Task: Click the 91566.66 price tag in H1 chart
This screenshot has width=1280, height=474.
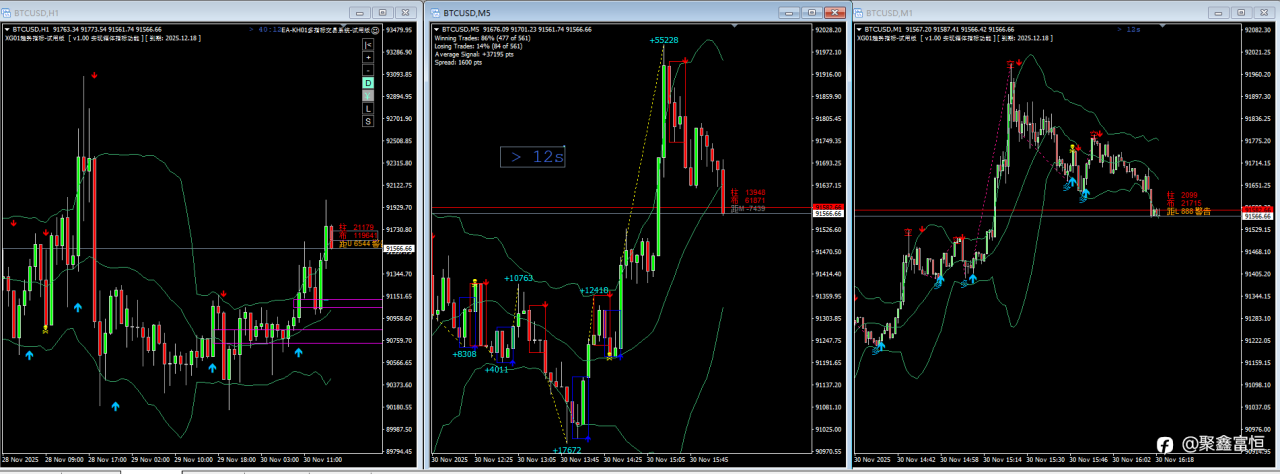Action: point(400,248)
